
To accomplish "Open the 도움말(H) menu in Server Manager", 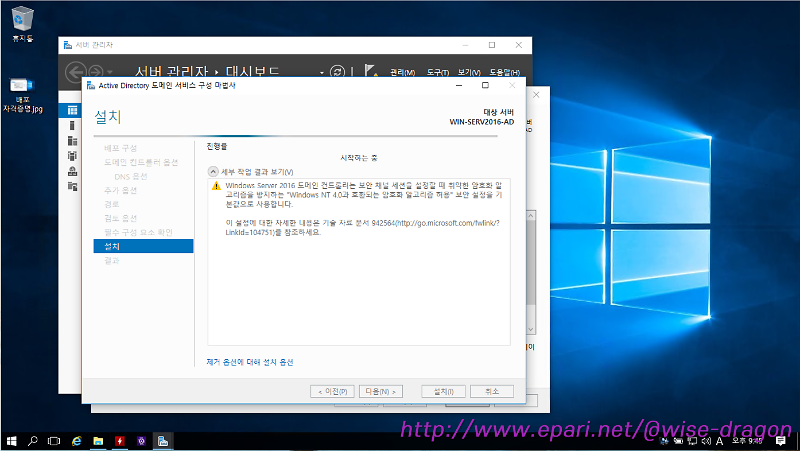I will [x=505, y=73].
